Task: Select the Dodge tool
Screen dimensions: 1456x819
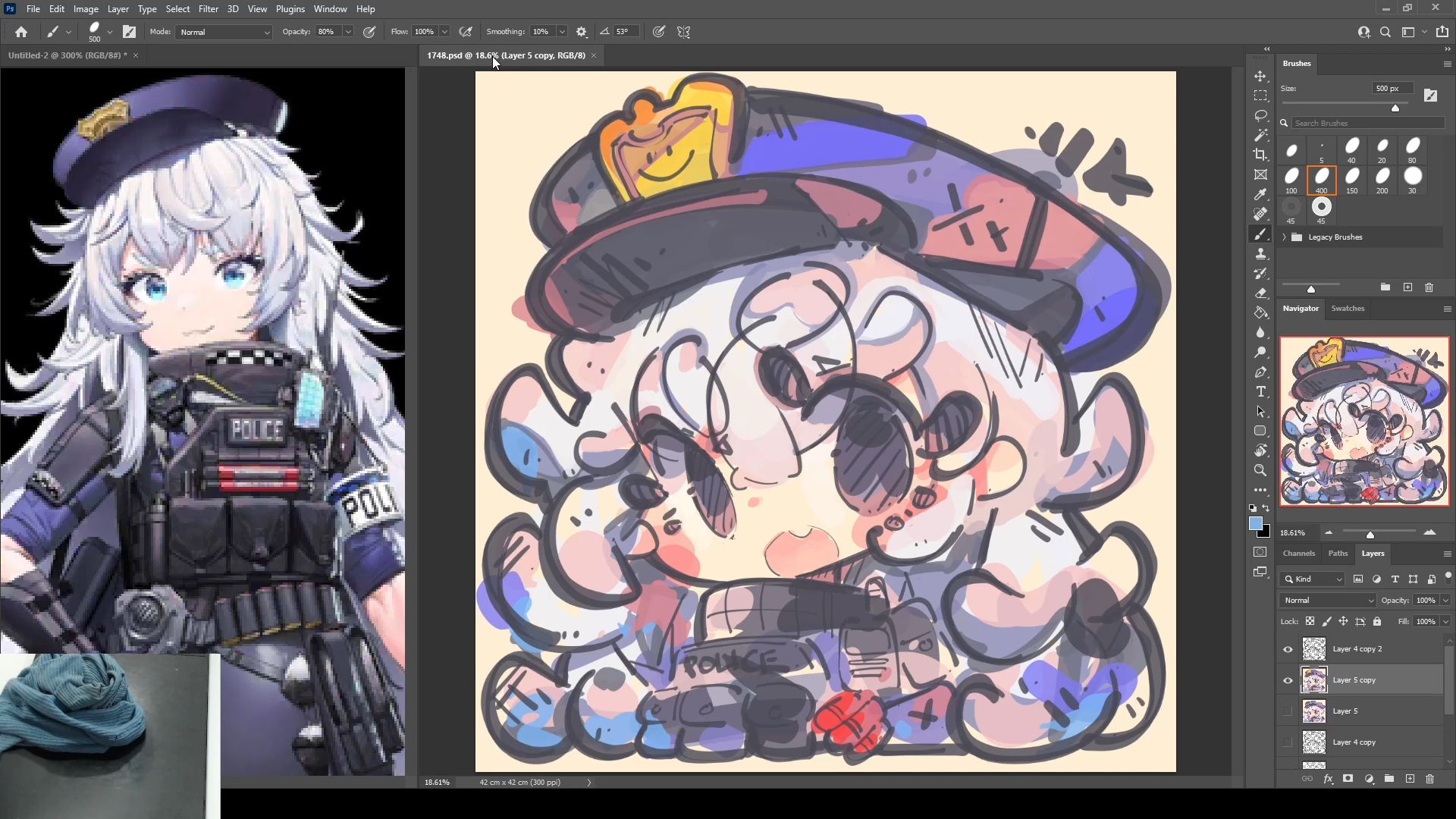Action: tap(1260, 352)
